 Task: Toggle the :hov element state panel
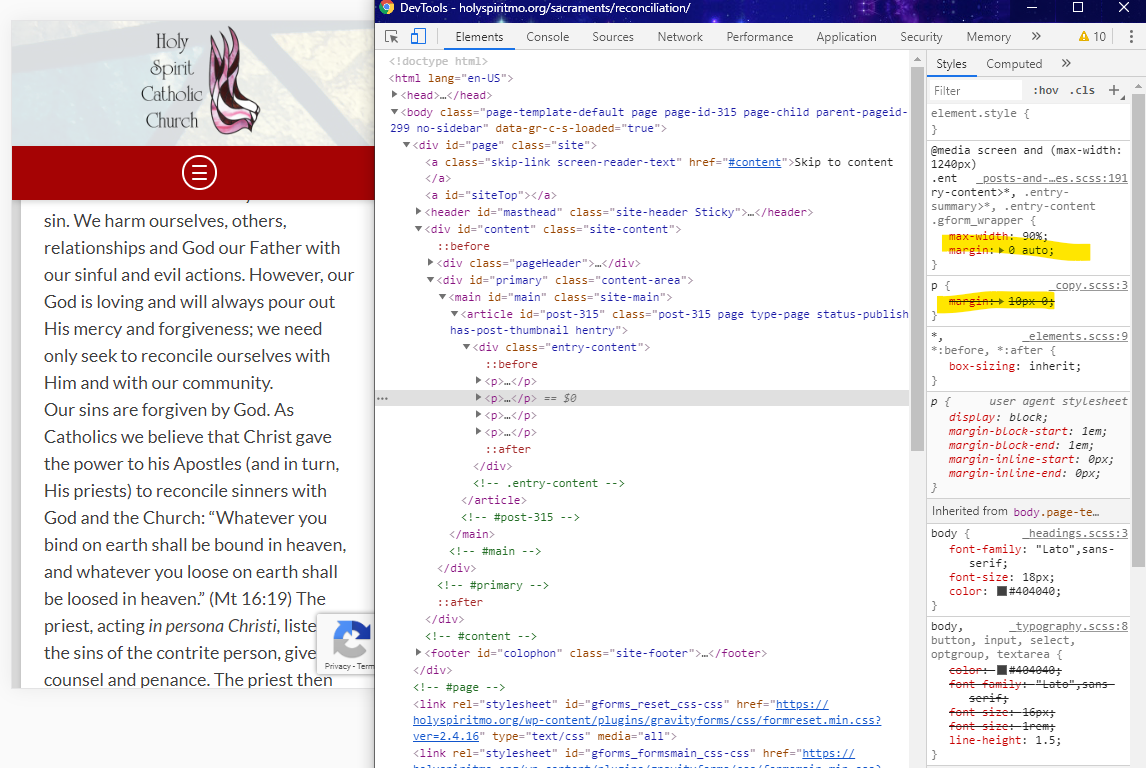click(x=1045, y=90)
